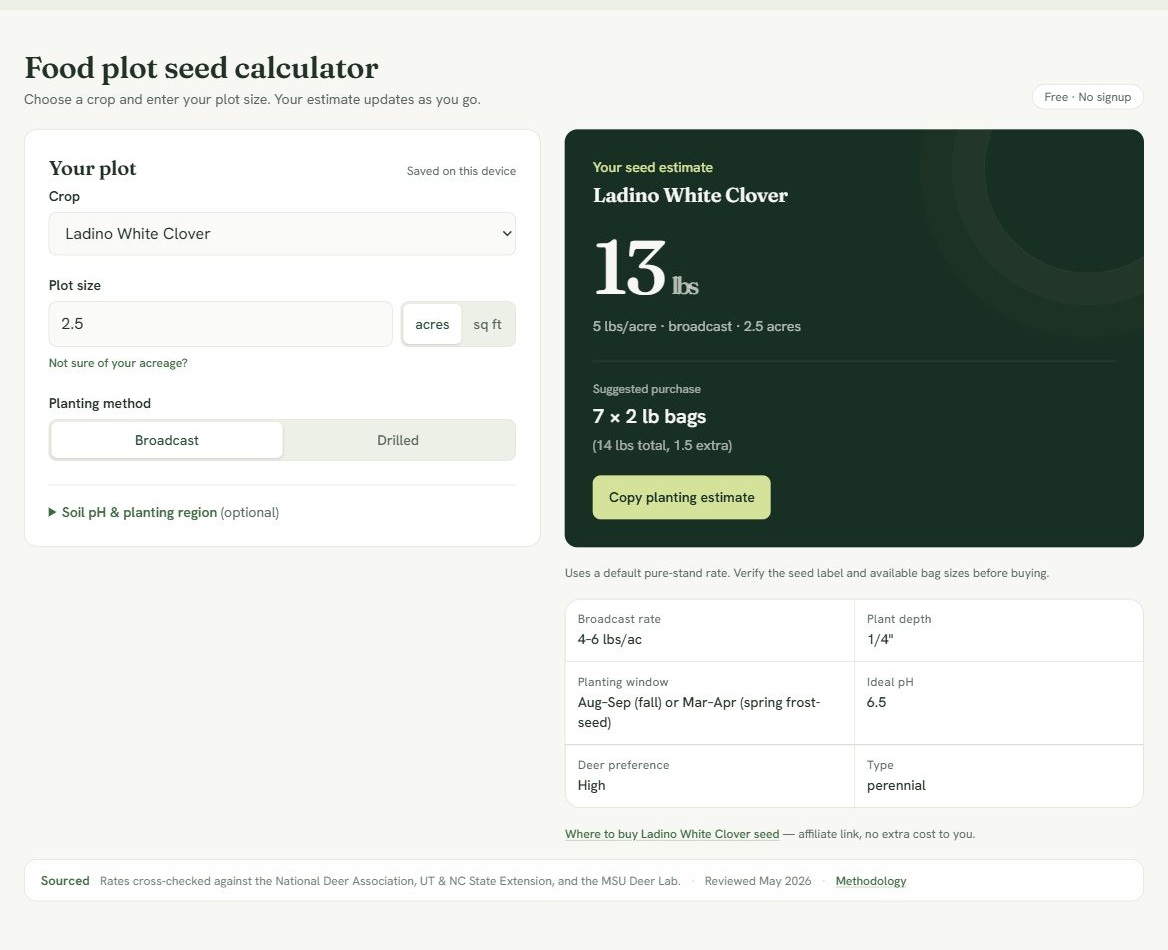Click the Free · No signup badge

1088,97
